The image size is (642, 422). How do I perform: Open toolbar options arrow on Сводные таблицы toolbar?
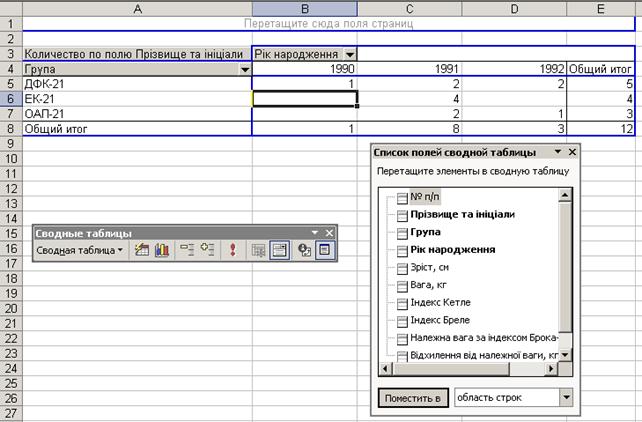pos(314,233)
